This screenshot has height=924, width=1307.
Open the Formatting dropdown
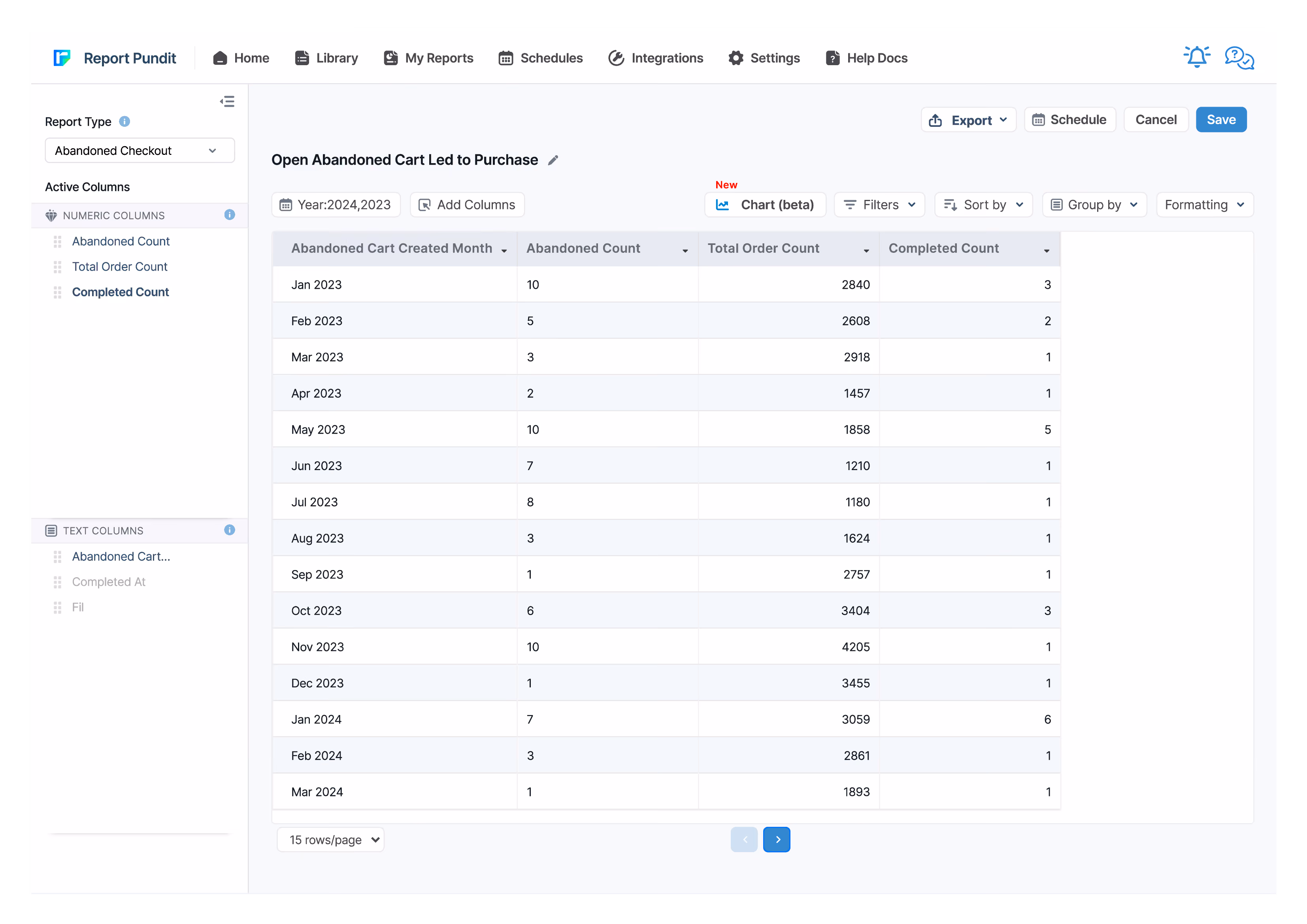click(x=1205, y=205)
